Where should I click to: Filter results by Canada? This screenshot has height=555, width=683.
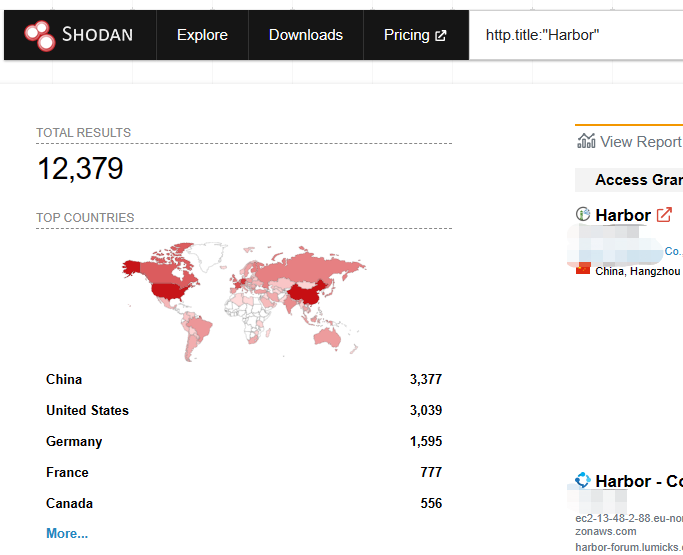pos(69,503)
